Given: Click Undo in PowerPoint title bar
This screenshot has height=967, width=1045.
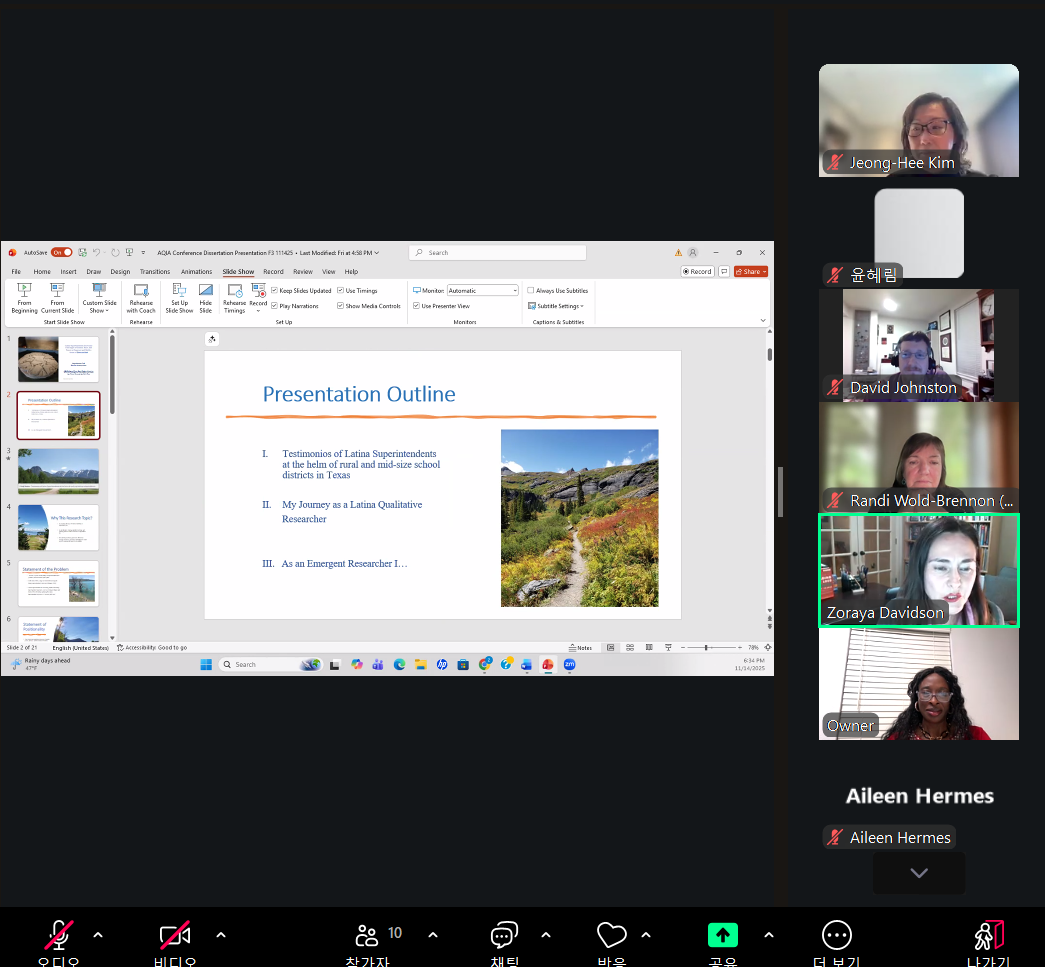Looking at the screenshot, I should [96, 253].
